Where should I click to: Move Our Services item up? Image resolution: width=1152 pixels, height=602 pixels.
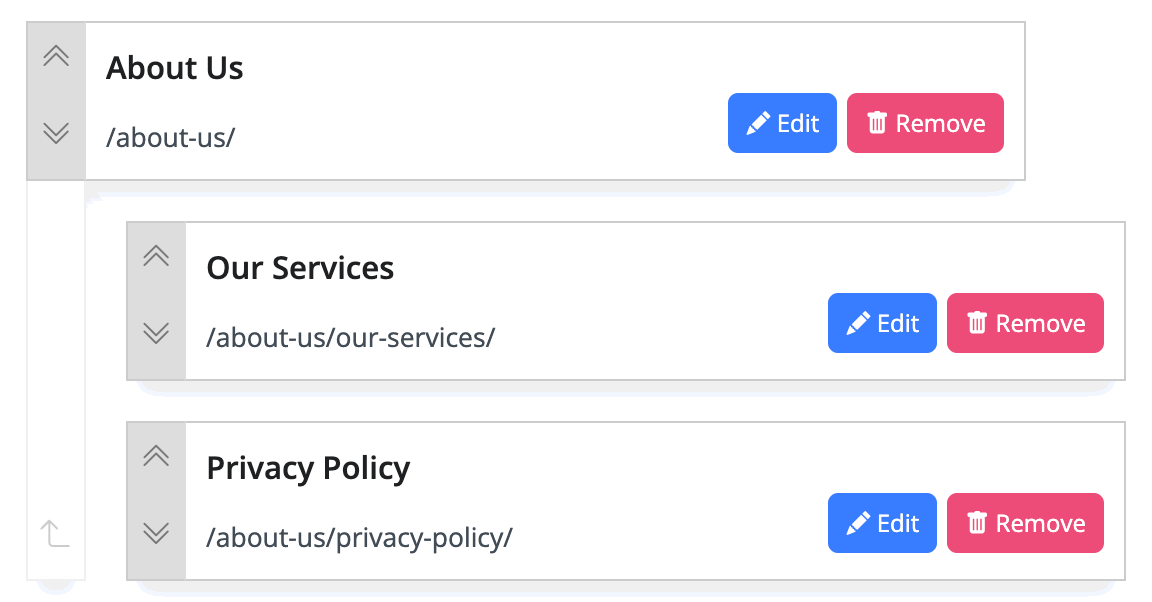[156, 256]
